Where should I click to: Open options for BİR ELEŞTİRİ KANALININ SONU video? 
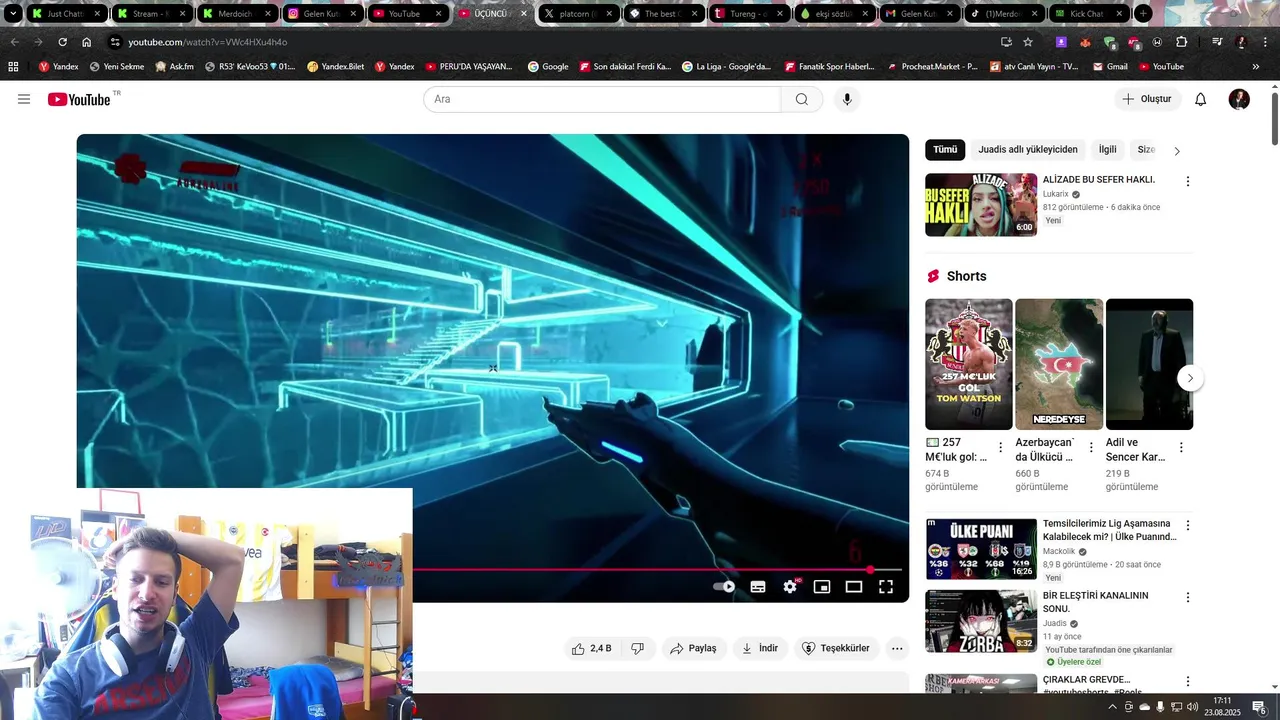[1188, 597]
